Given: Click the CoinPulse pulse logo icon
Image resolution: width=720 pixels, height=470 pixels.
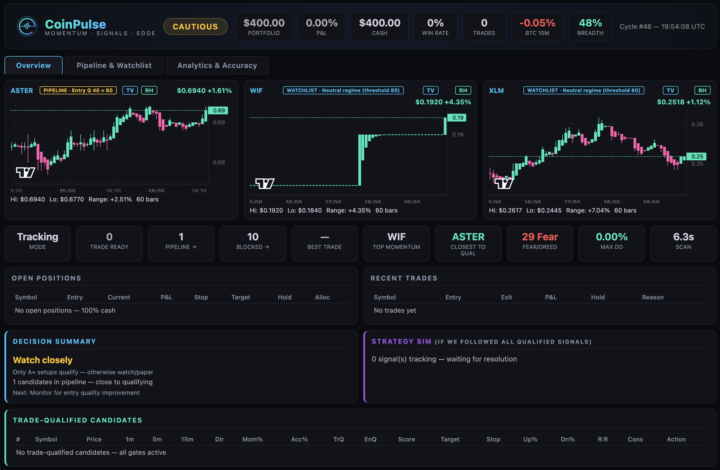Looking at the screenshot, I should pos(27,26).
